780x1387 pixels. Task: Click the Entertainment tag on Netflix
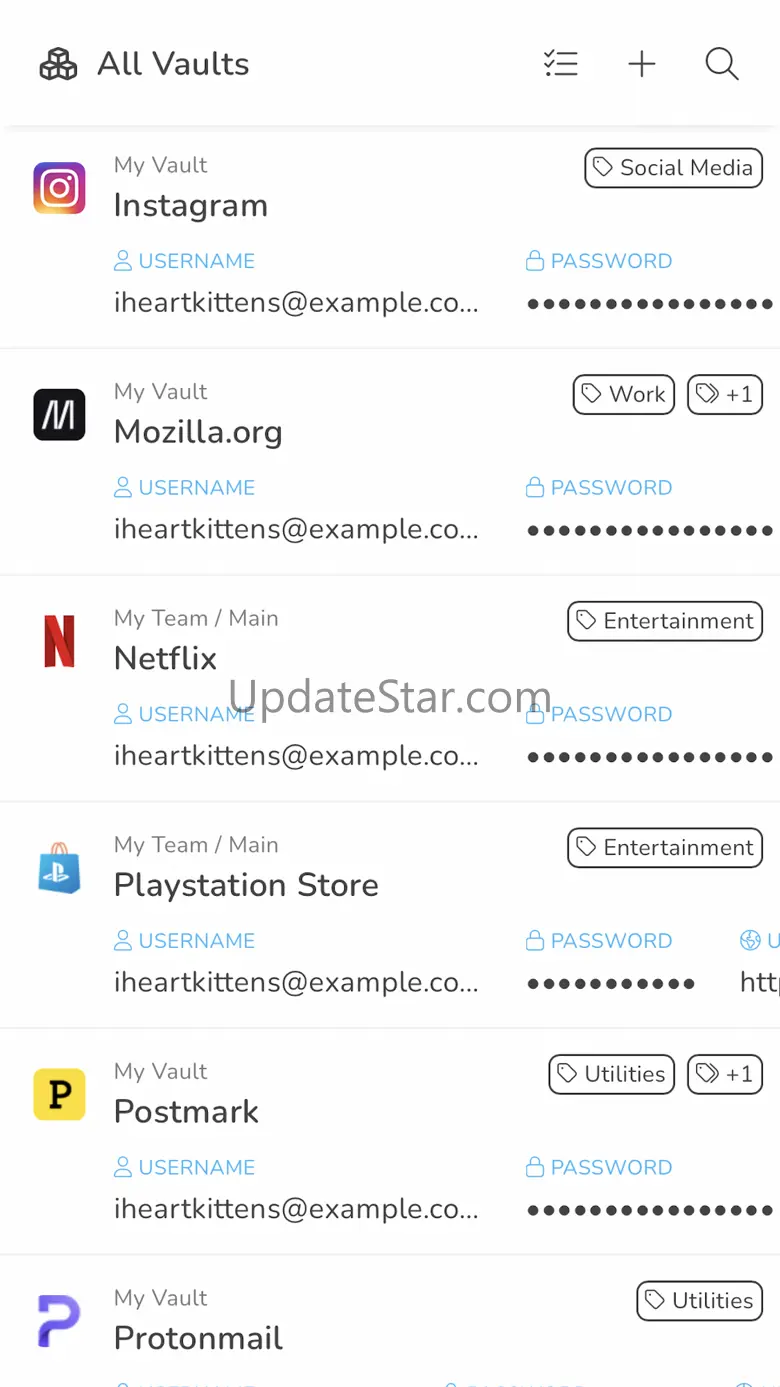point(665,621)
